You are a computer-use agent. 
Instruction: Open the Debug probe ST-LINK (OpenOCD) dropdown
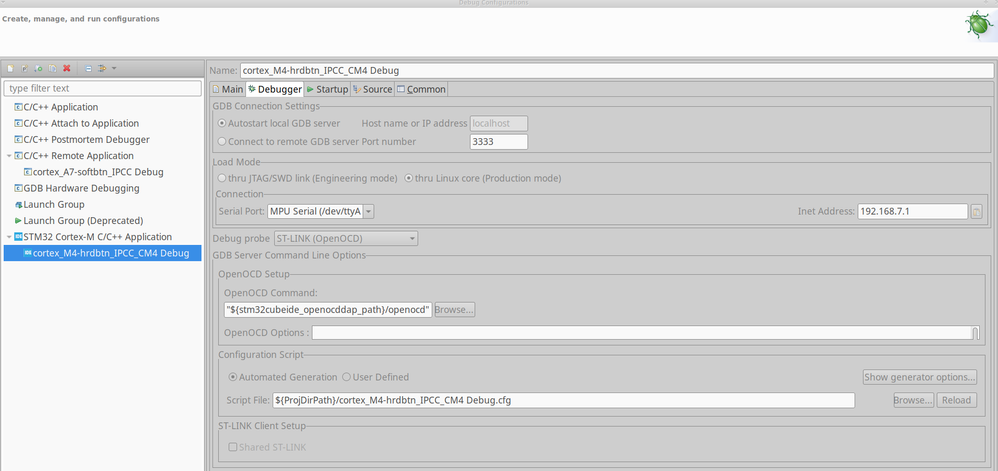click(x=346, y=239)
